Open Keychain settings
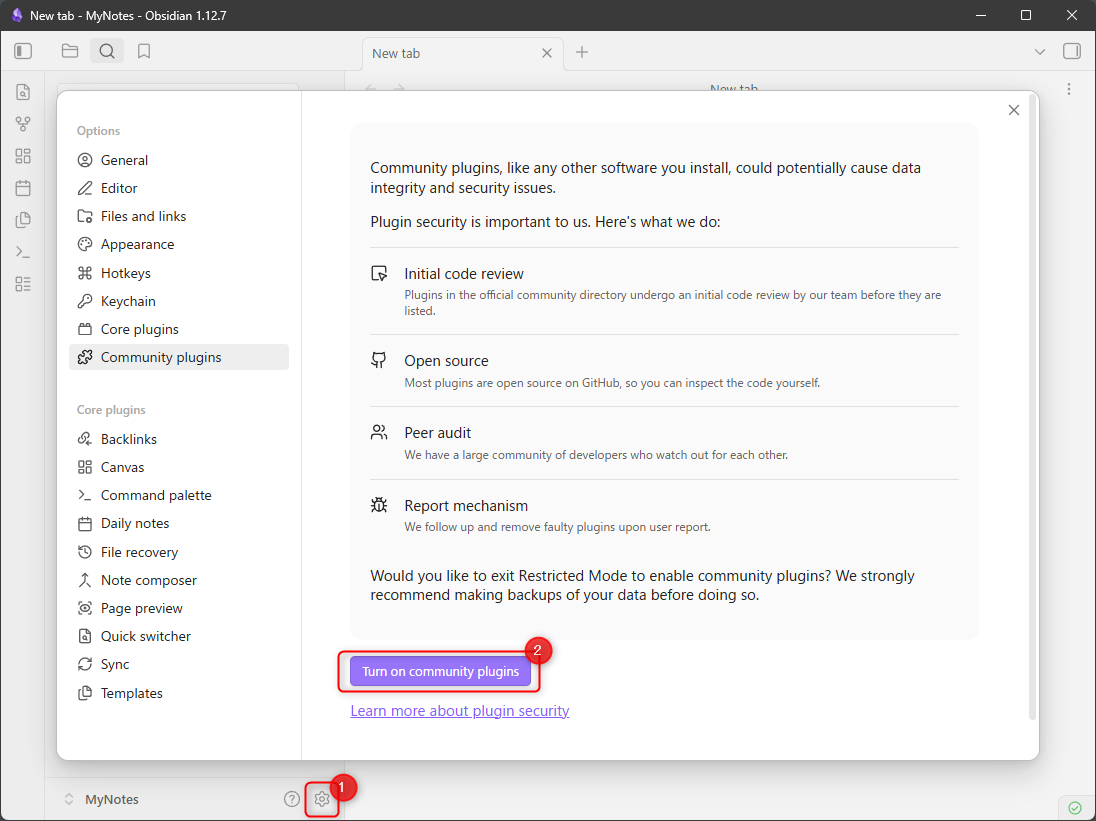This screenshot has width=1096, height=821. pyautogui.click(x=179, y=301)
